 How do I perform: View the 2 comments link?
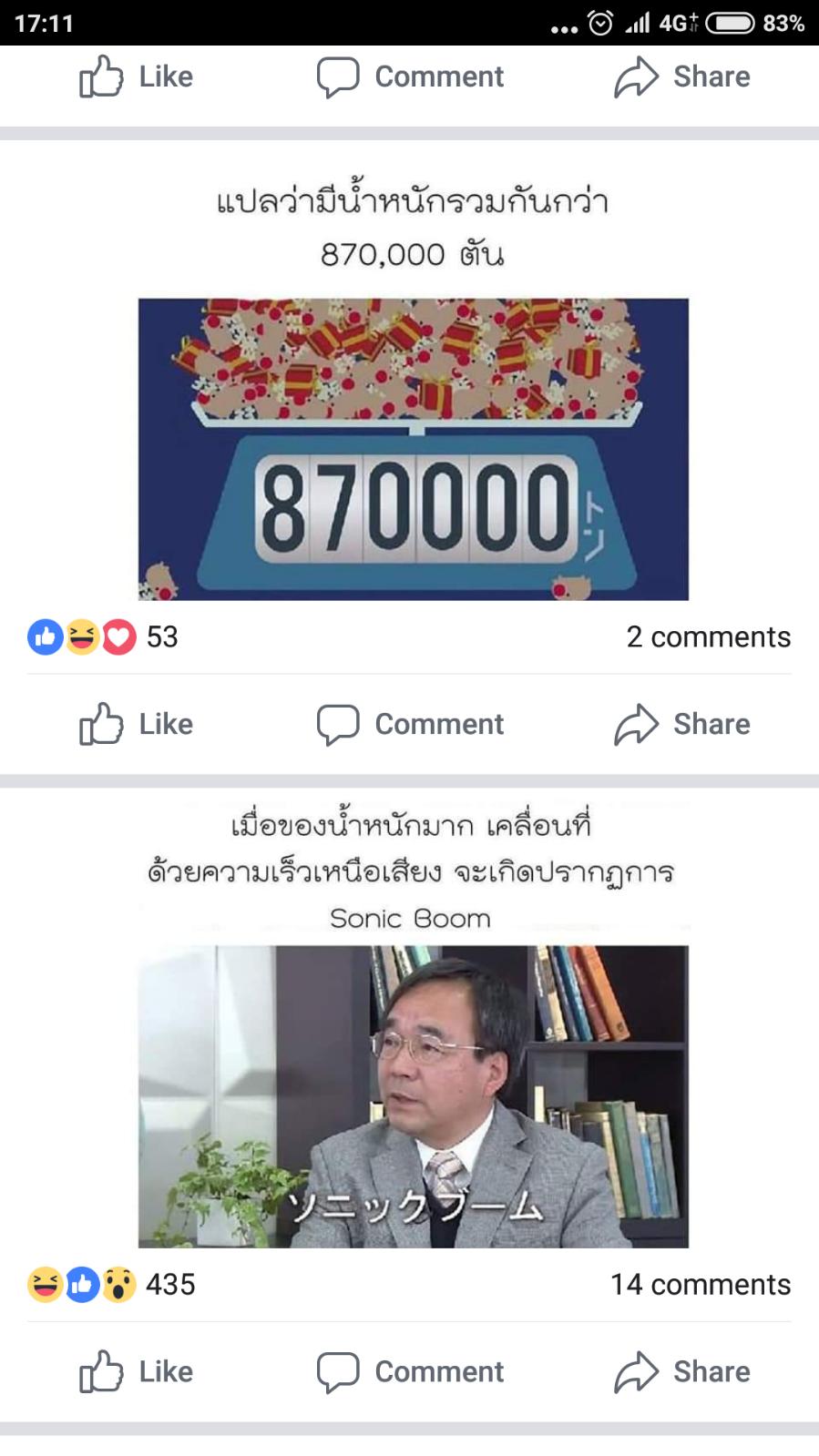pos(709,636)
